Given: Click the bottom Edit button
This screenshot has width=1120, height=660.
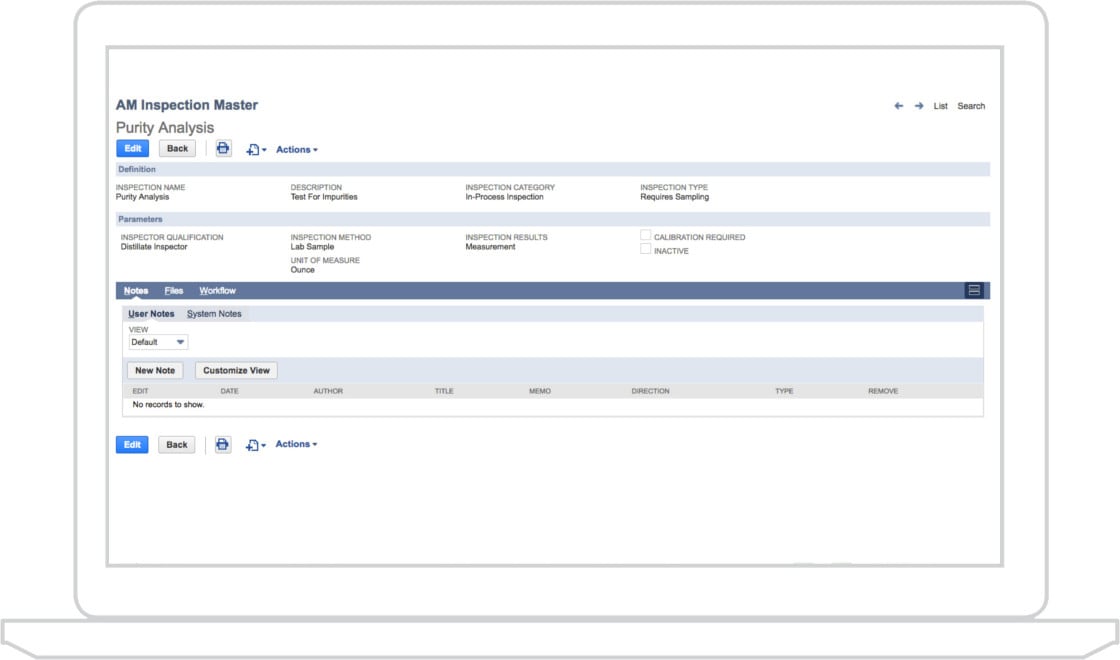Looking at the screenshot, I should coord(132,444).
